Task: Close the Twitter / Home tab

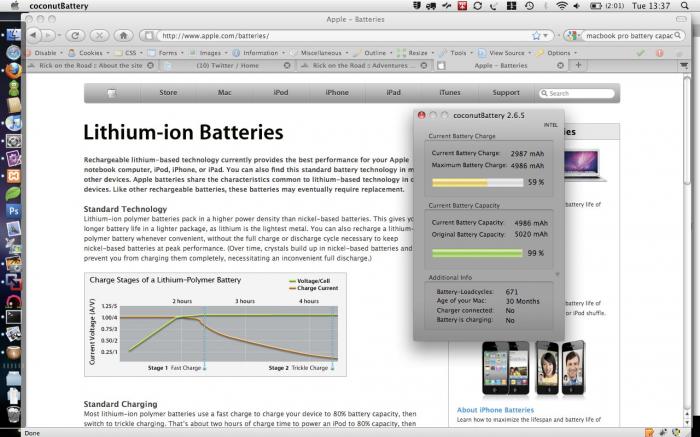Action: (x=287, y=65)
